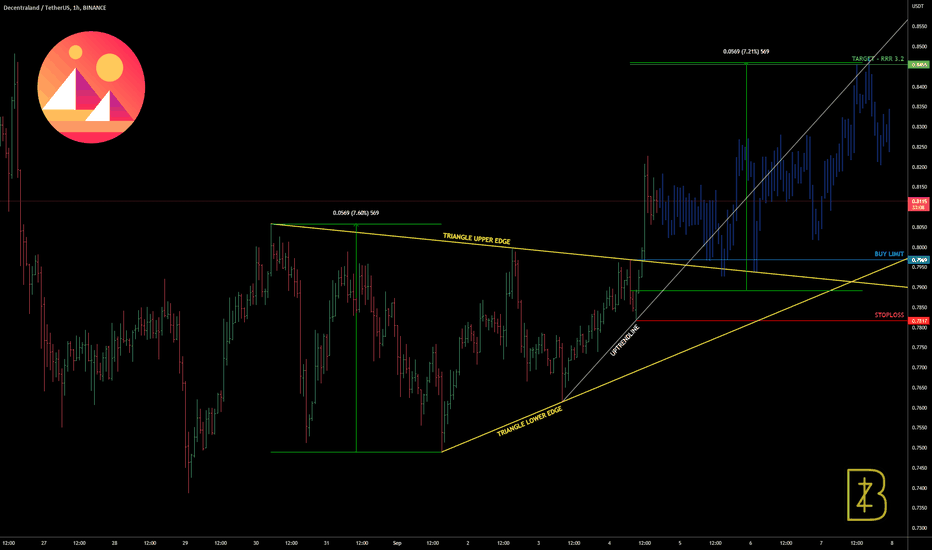Screen dimensions: 932x550
Task: Click date label 30 on time axis
Action: point(256,543)
